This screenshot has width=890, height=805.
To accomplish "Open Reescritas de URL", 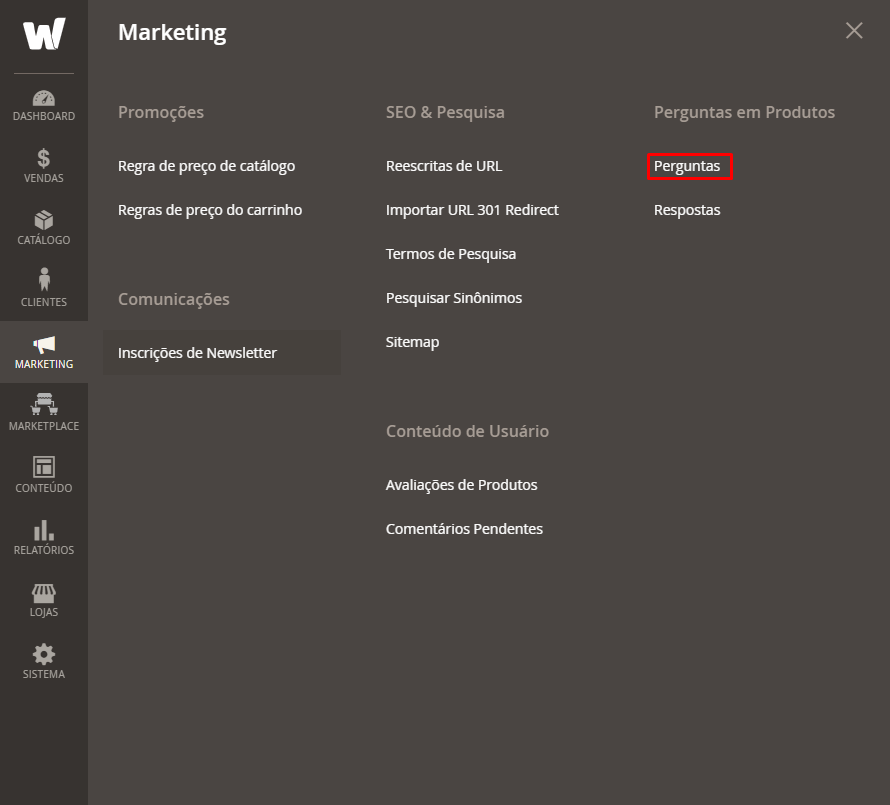I will (444, 166).
